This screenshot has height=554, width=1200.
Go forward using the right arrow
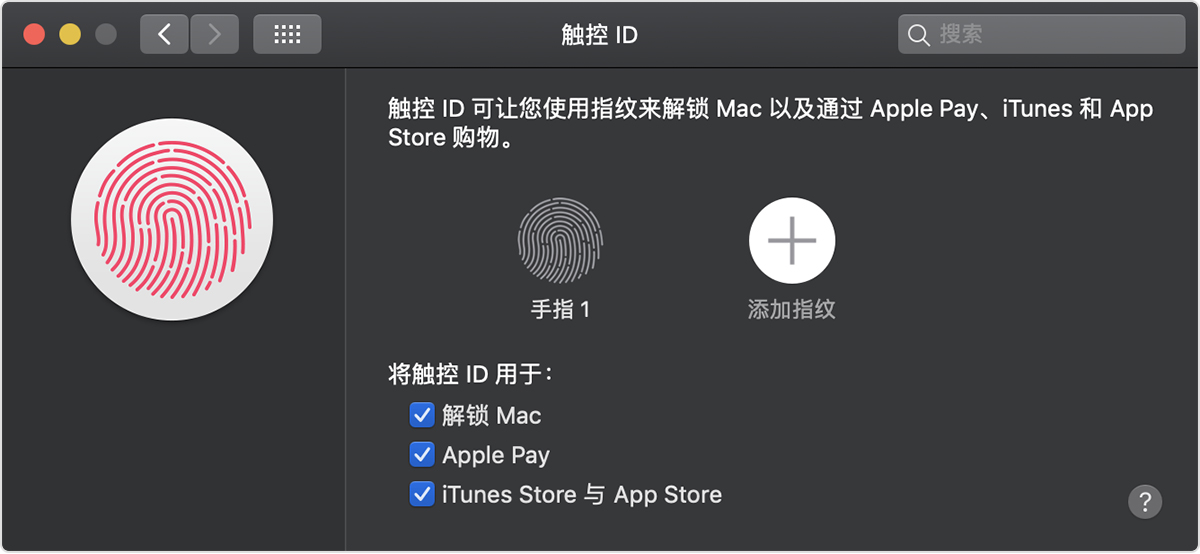pos(214,35)
